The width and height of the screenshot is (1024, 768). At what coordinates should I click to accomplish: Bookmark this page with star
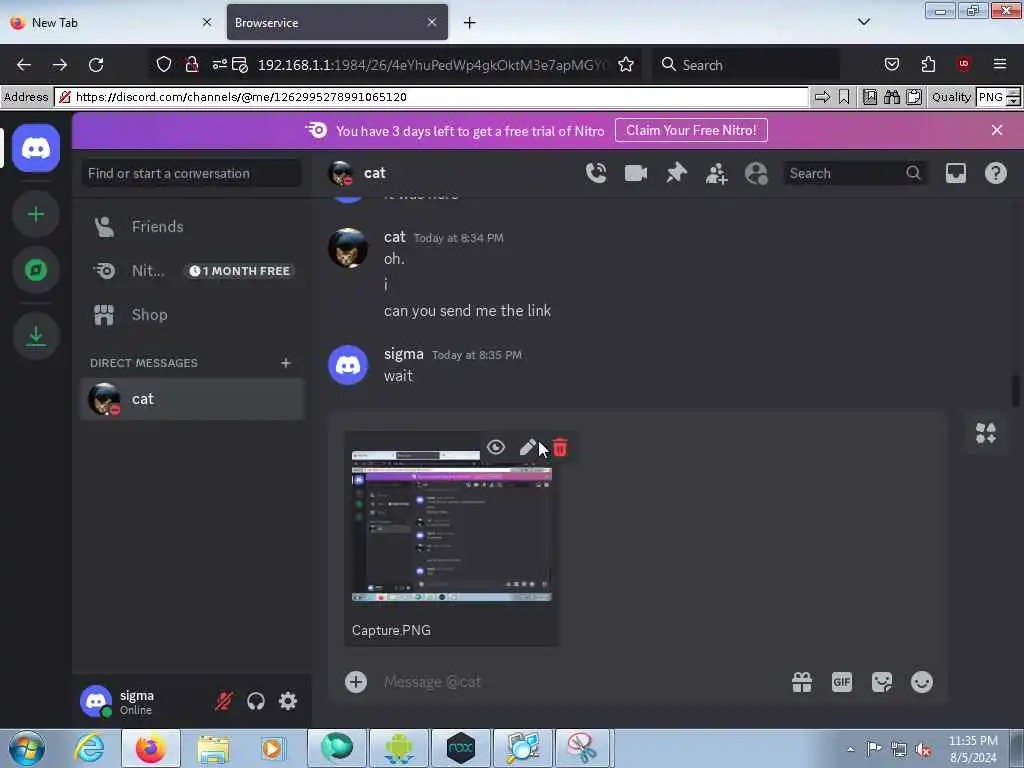coord(626,65)
